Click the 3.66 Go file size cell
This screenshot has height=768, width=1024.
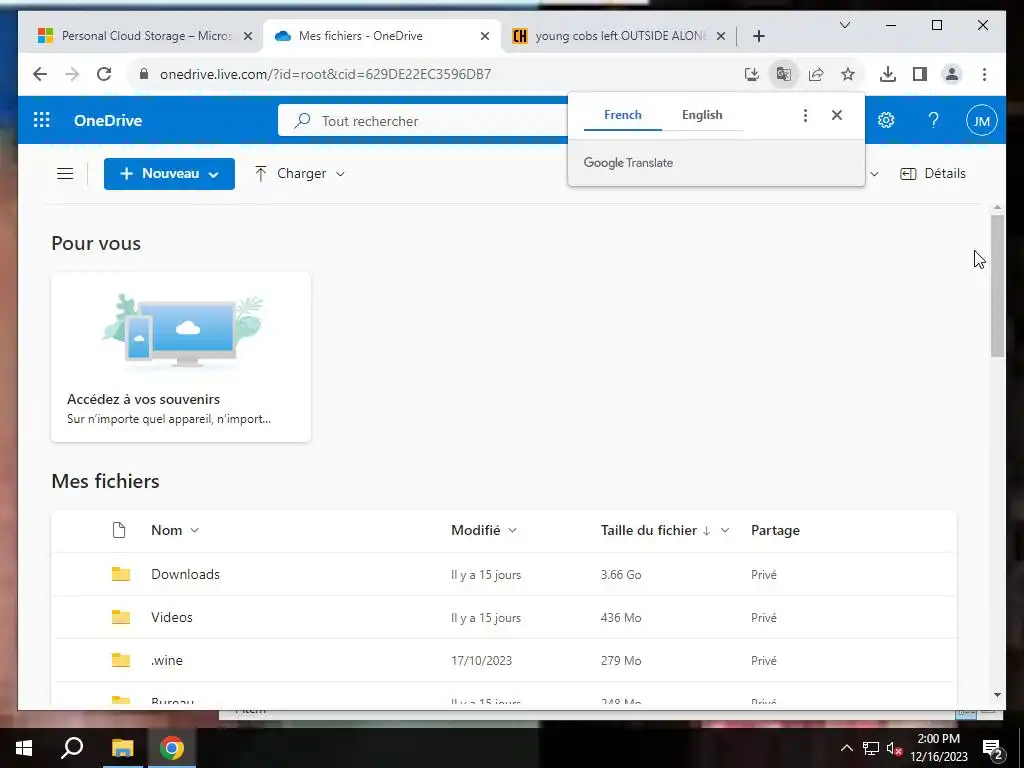coord(621,575)
